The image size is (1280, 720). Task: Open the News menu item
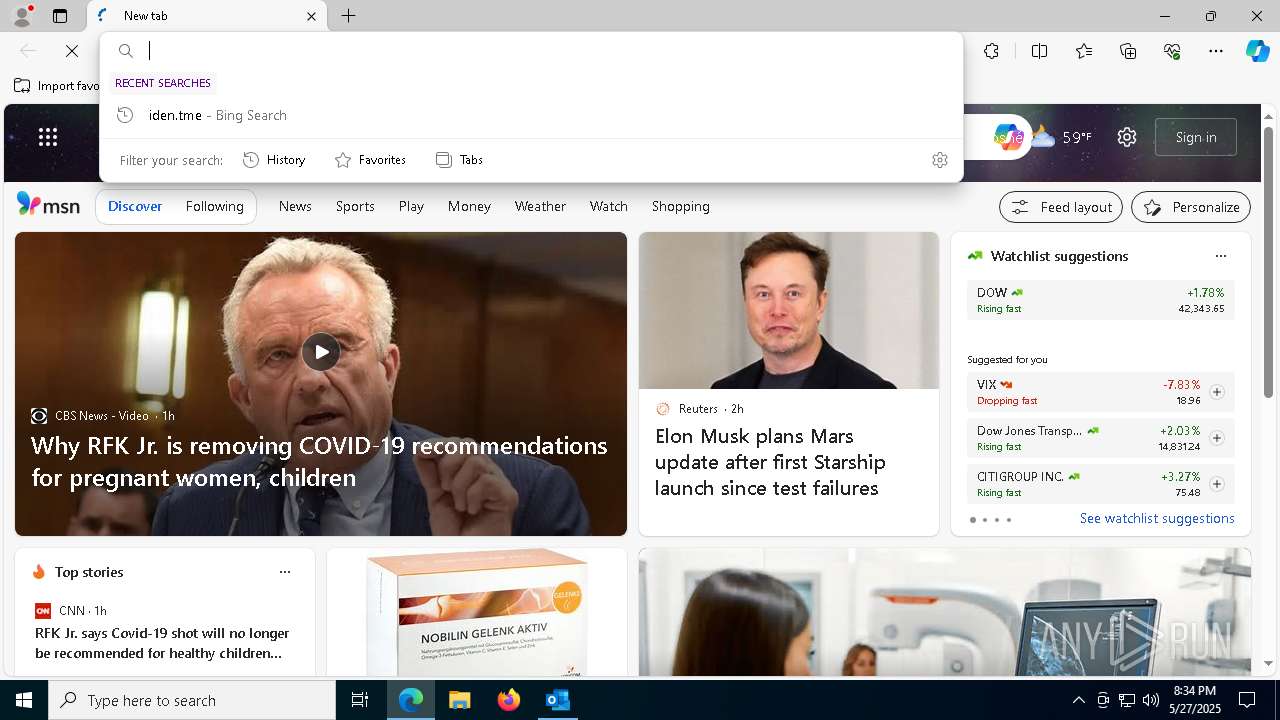click(295, 206)
